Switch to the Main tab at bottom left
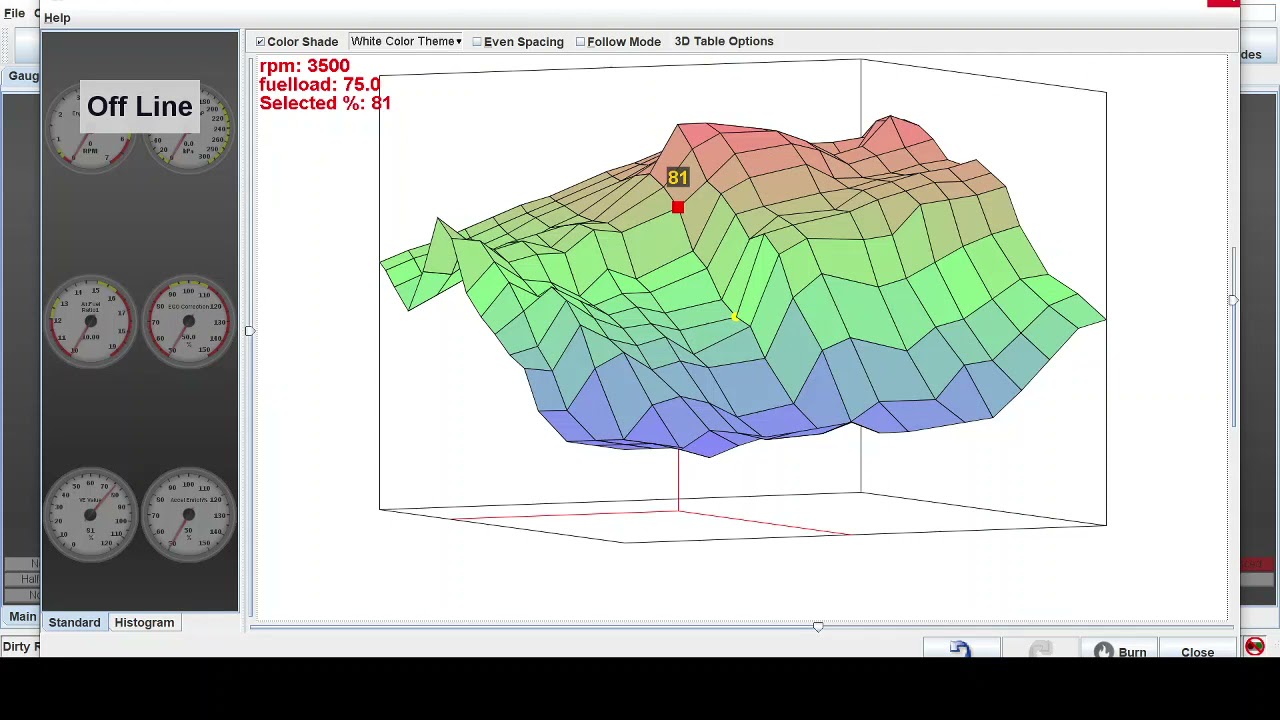This screenshot has height=720, width=1280. (22, 617)
